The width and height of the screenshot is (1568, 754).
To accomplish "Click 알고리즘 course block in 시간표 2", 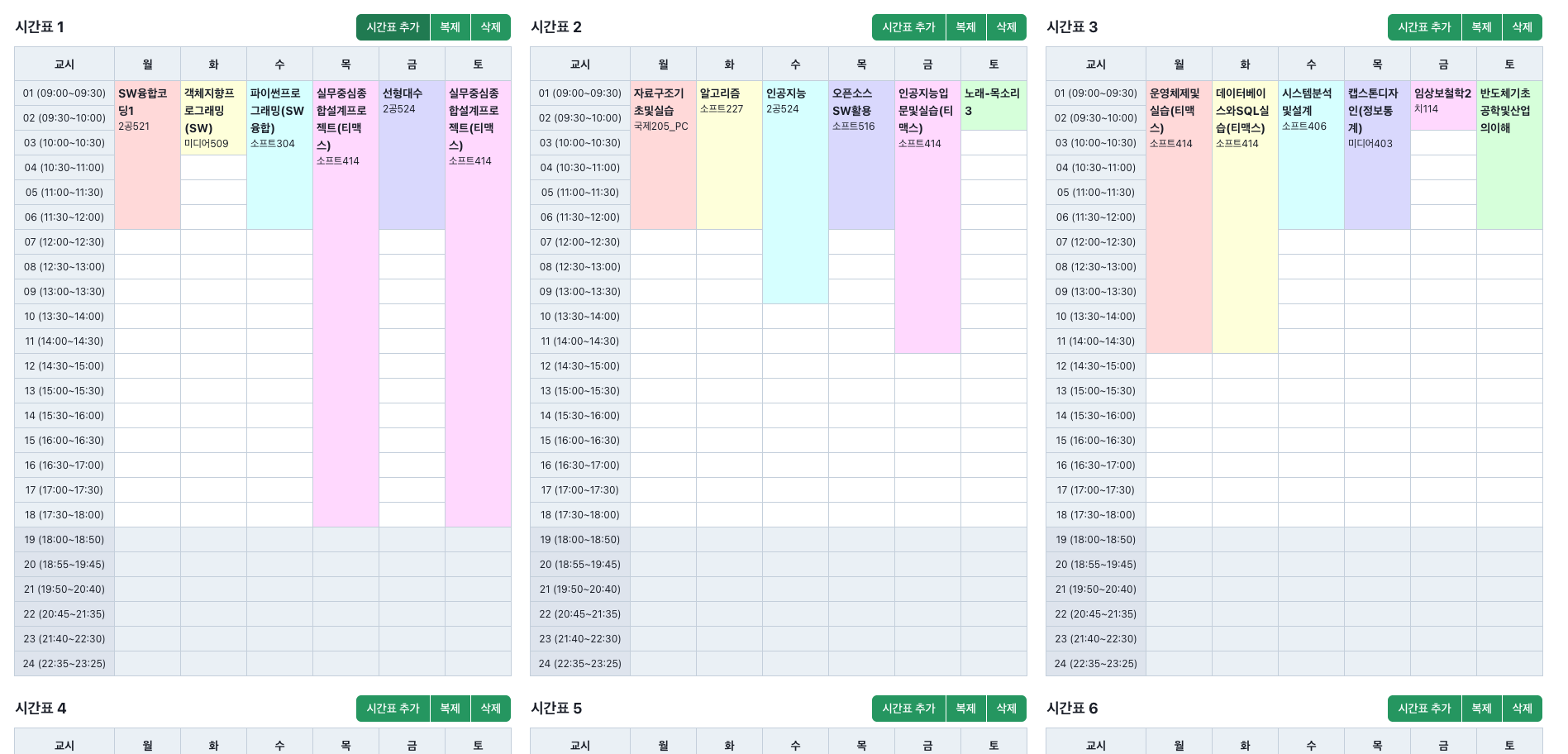I will pyautogui.click(x=729, y=155).
